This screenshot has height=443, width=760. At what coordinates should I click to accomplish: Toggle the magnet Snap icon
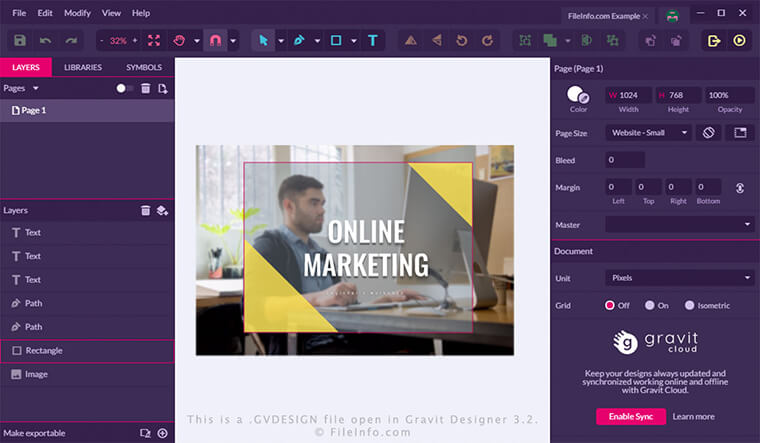click(x=213, y=41)
